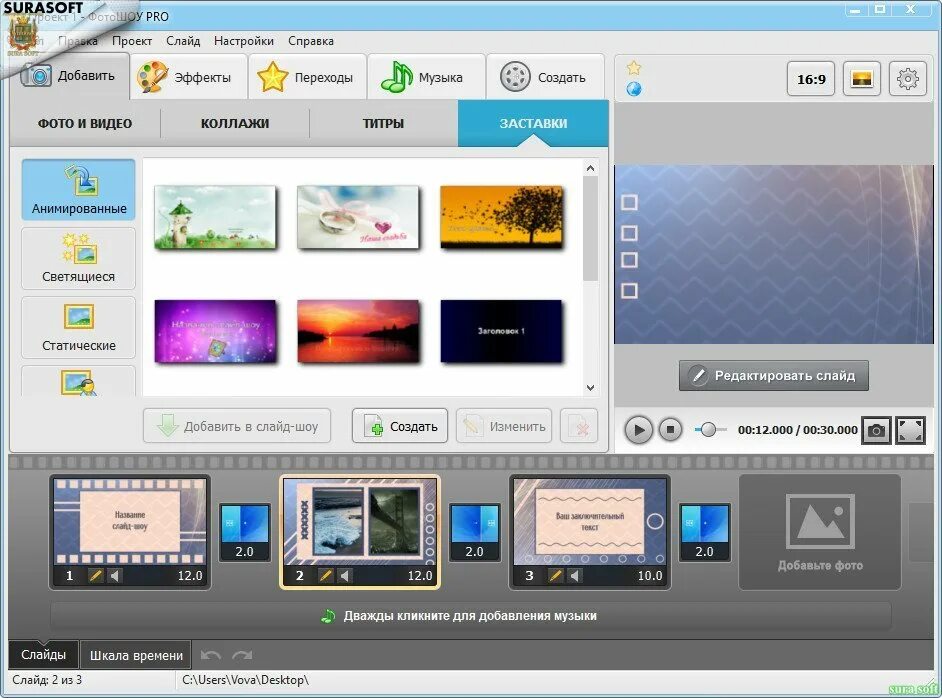Image resolution: width=942 pixels, height=698 pixels.
Task: Click the Создать button with green plus
Action: coord(400,426)
